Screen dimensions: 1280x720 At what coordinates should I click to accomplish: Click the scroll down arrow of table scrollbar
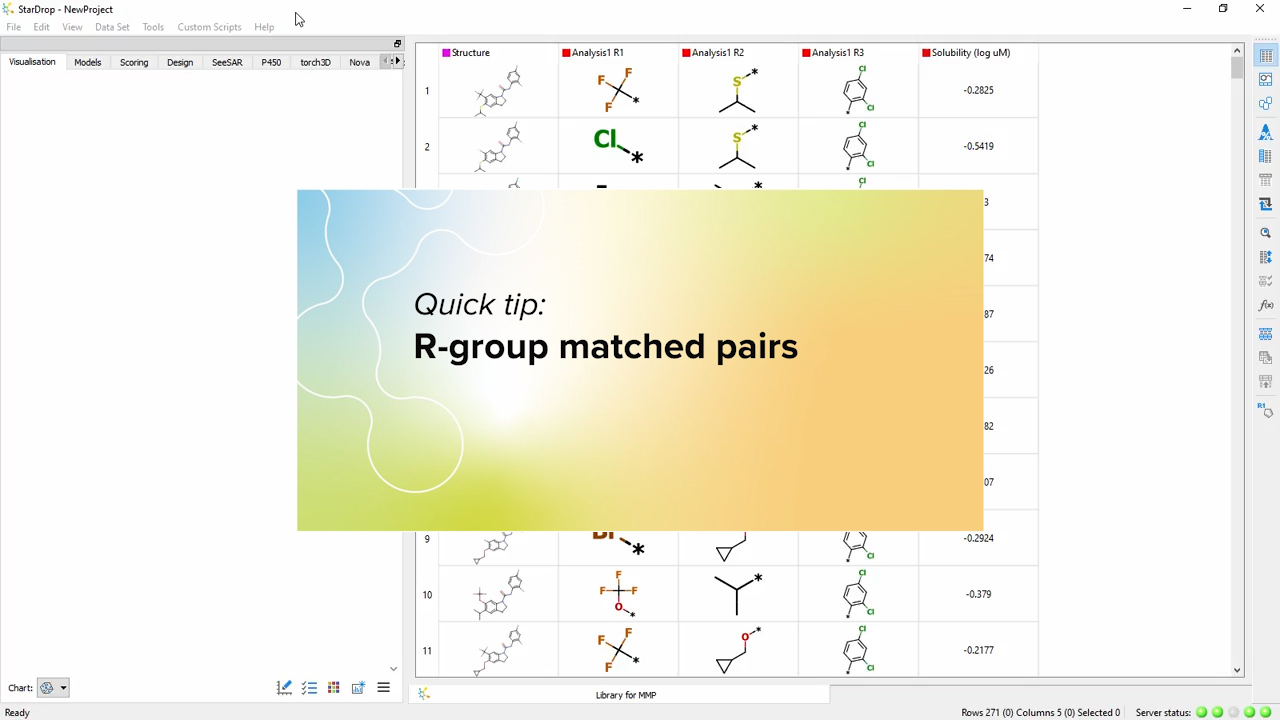click(x=1237, y=670)
